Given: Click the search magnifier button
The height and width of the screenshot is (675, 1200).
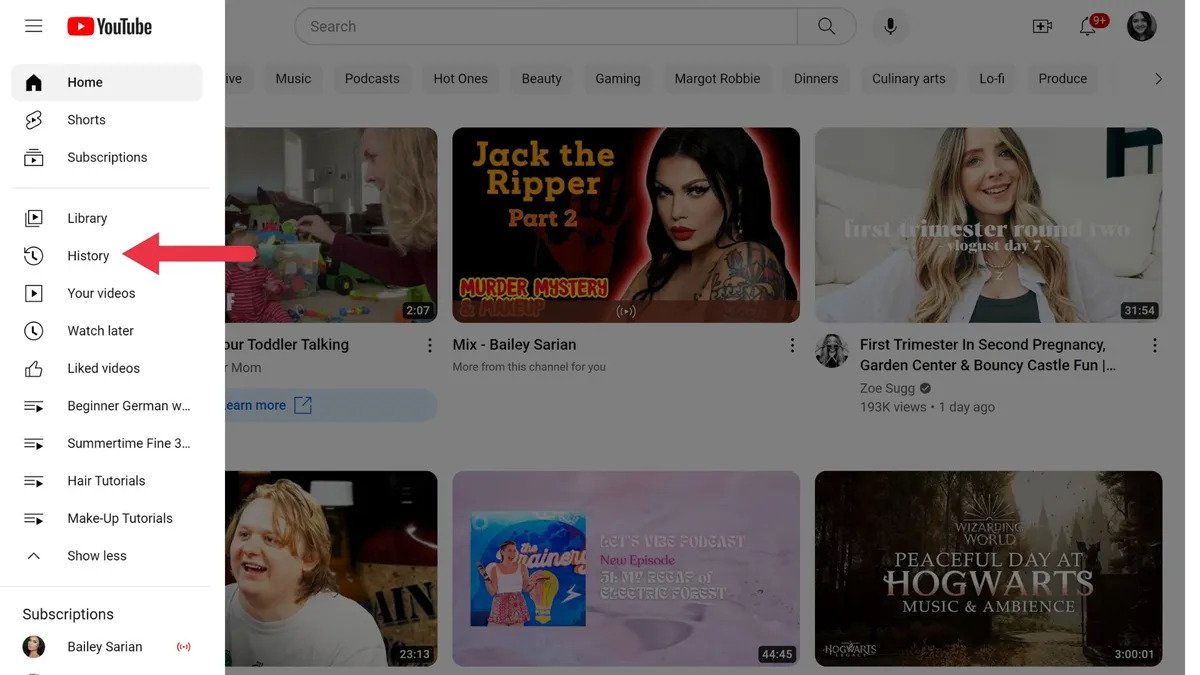Looking at the screenshot, I should 825,26.
